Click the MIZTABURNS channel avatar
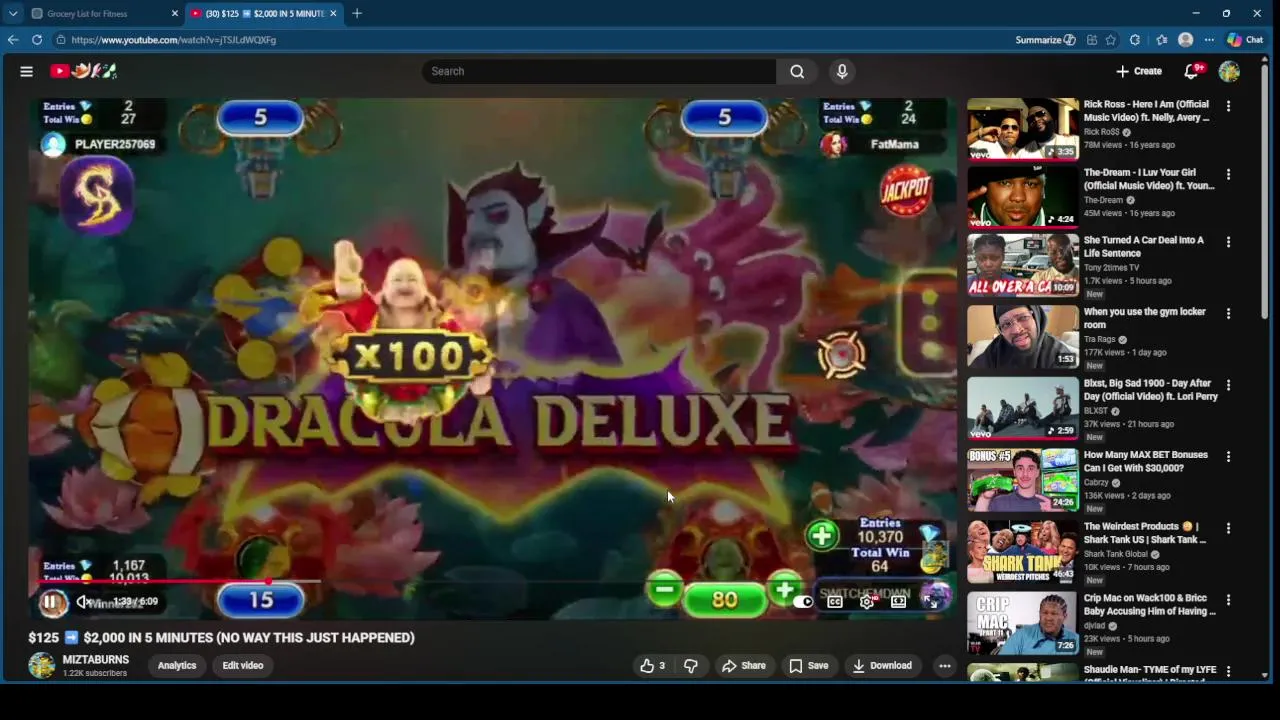 click(x=42, y=666)
